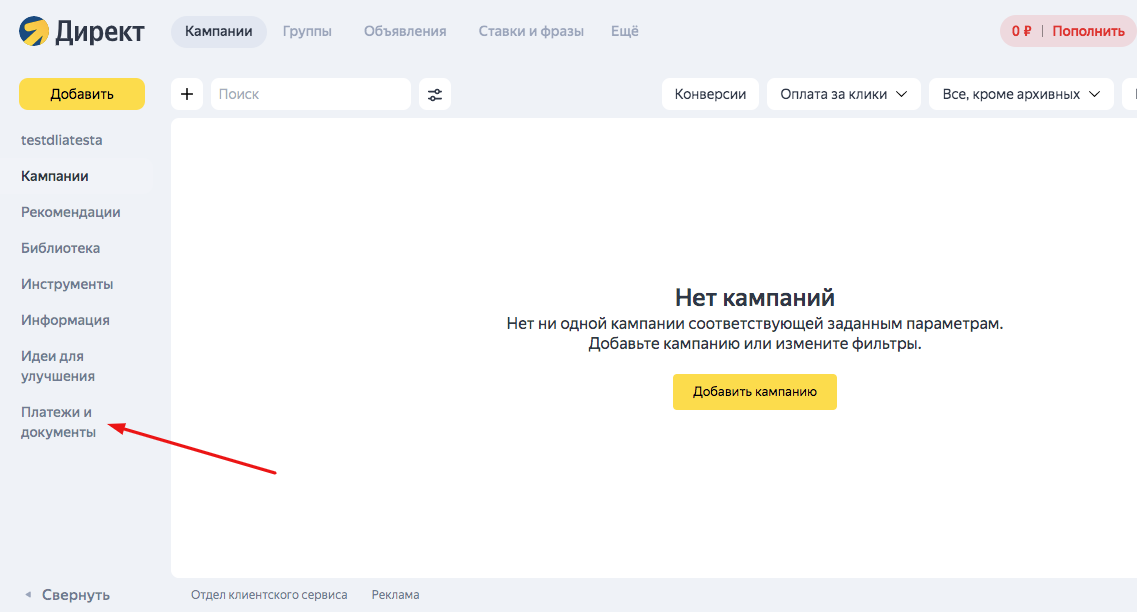The height and width of the screenshot is (612, 1137).
Task: Open Платежи и документы in sidebar
Action: point(58,422)
